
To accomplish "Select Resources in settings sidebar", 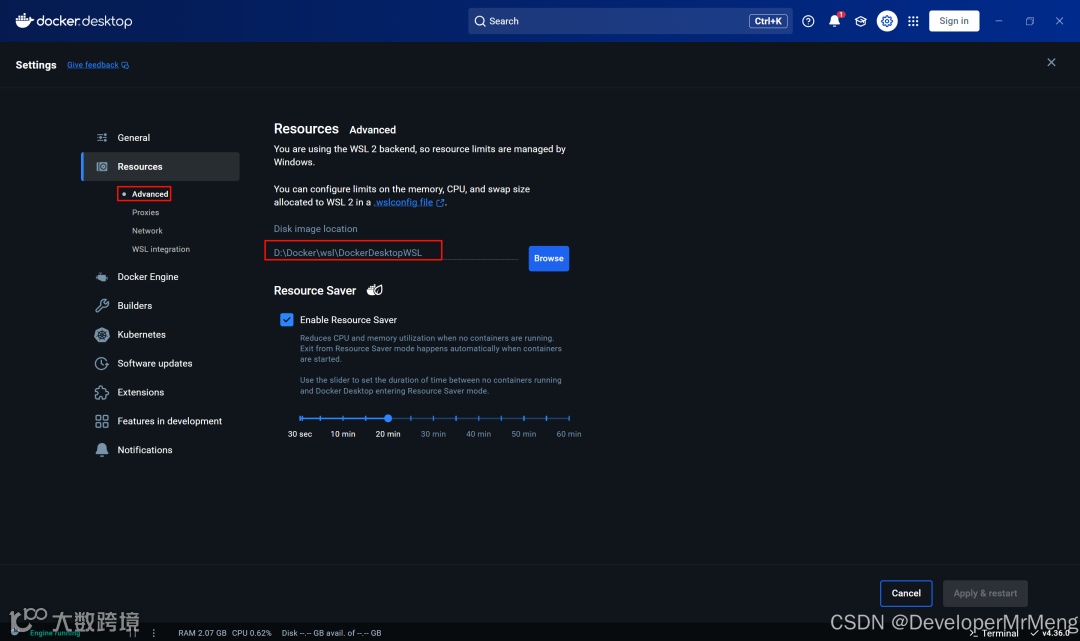I will tap(160, 167).
